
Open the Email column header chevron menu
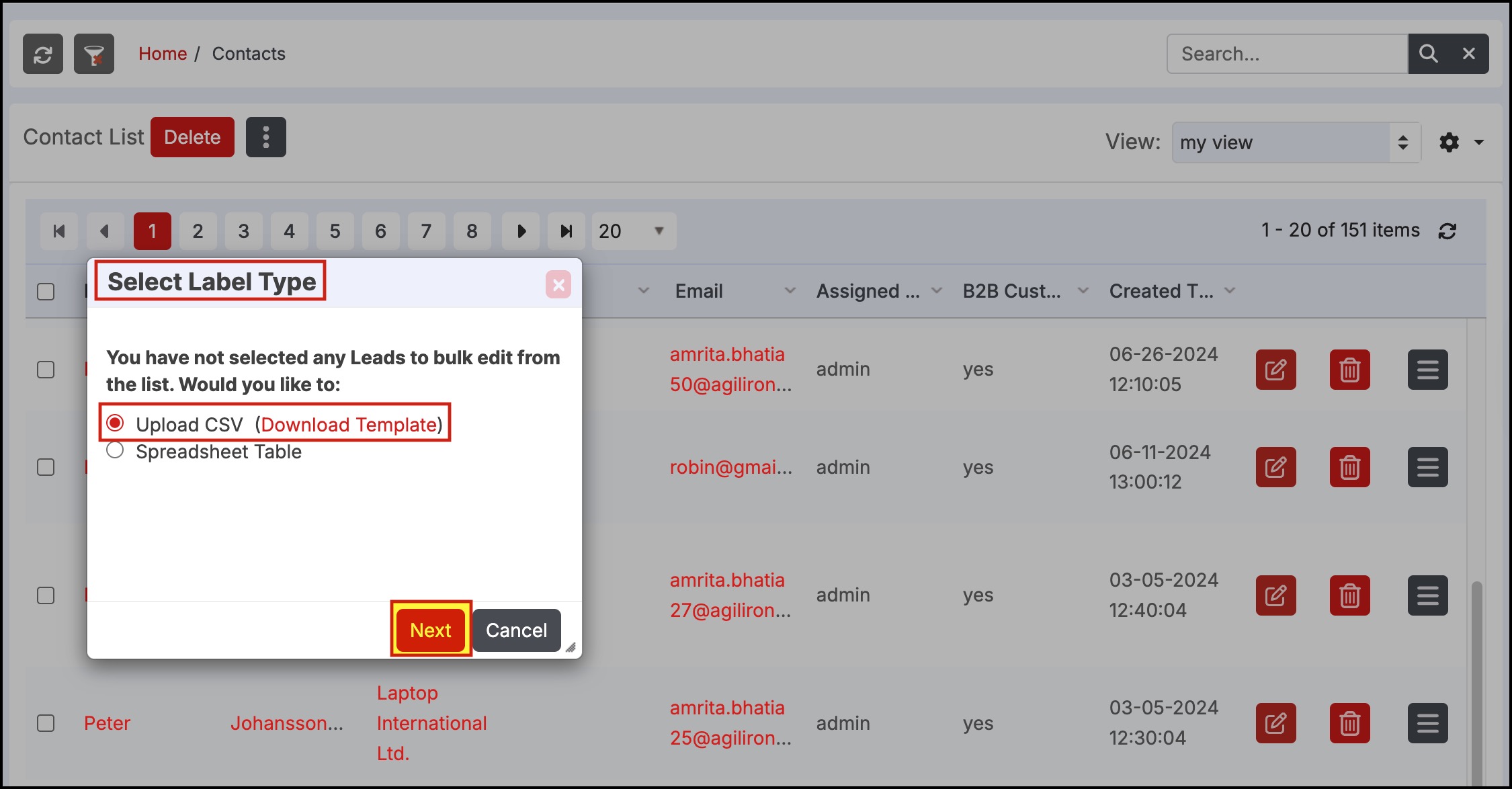click(790, 291)
